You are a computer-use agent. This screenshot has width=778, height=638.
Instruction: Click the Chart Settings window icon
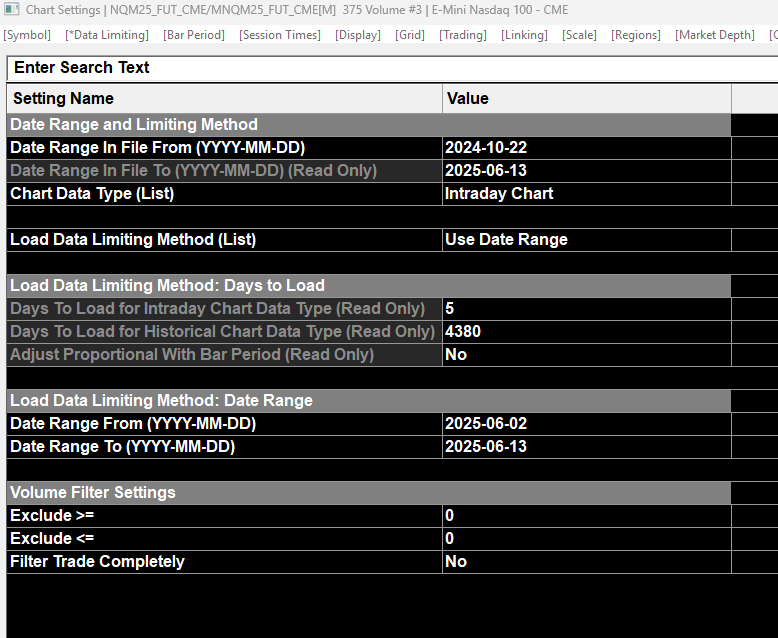(x=11, y=9)
